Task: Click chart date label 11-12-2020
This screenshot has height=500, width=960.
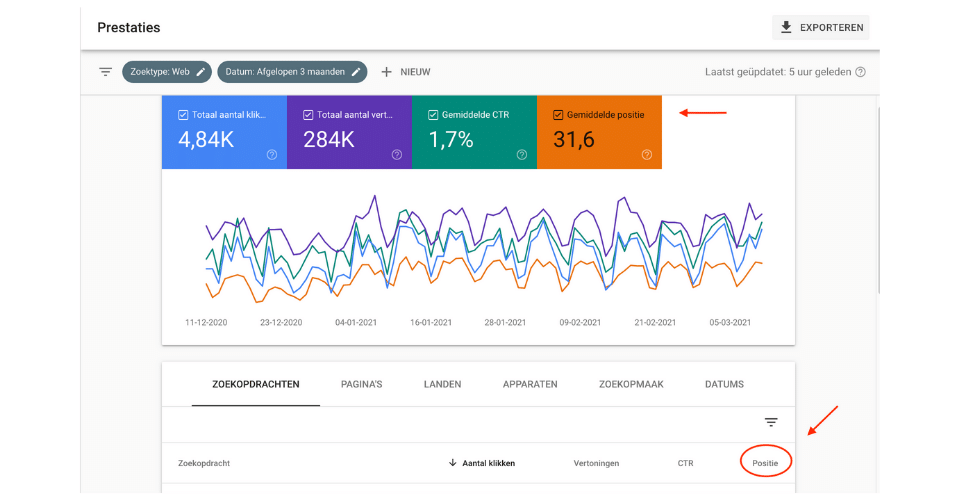Action: tap(206, 323)
